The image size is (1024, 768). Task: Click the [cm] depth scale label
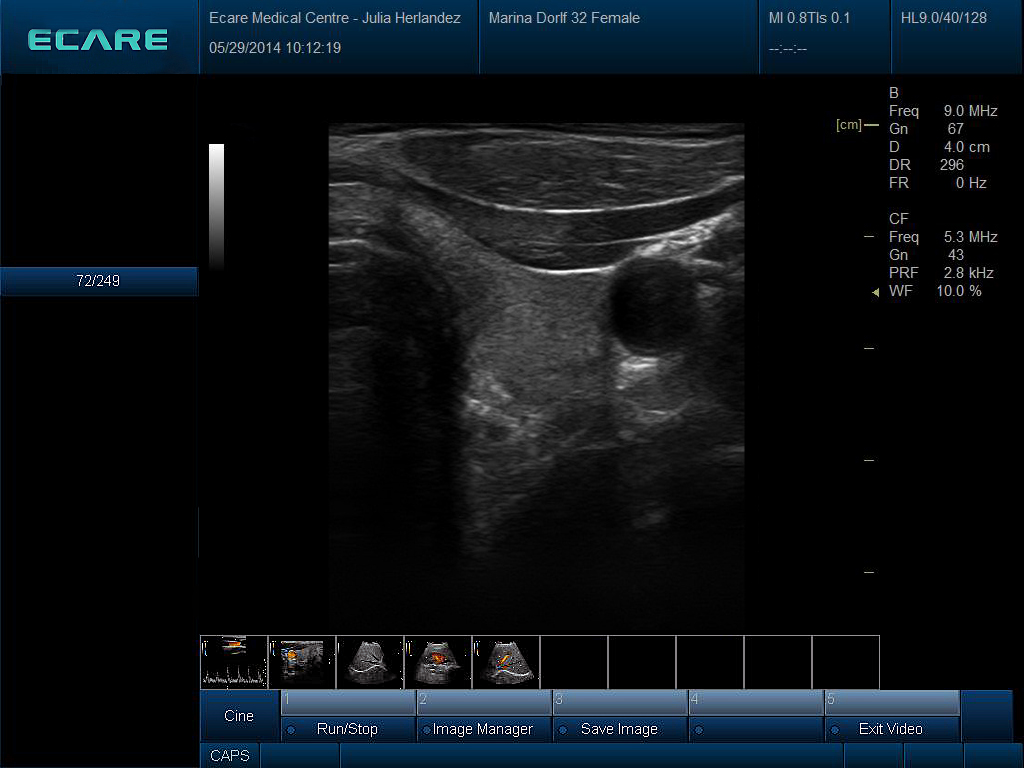point(848,125)
